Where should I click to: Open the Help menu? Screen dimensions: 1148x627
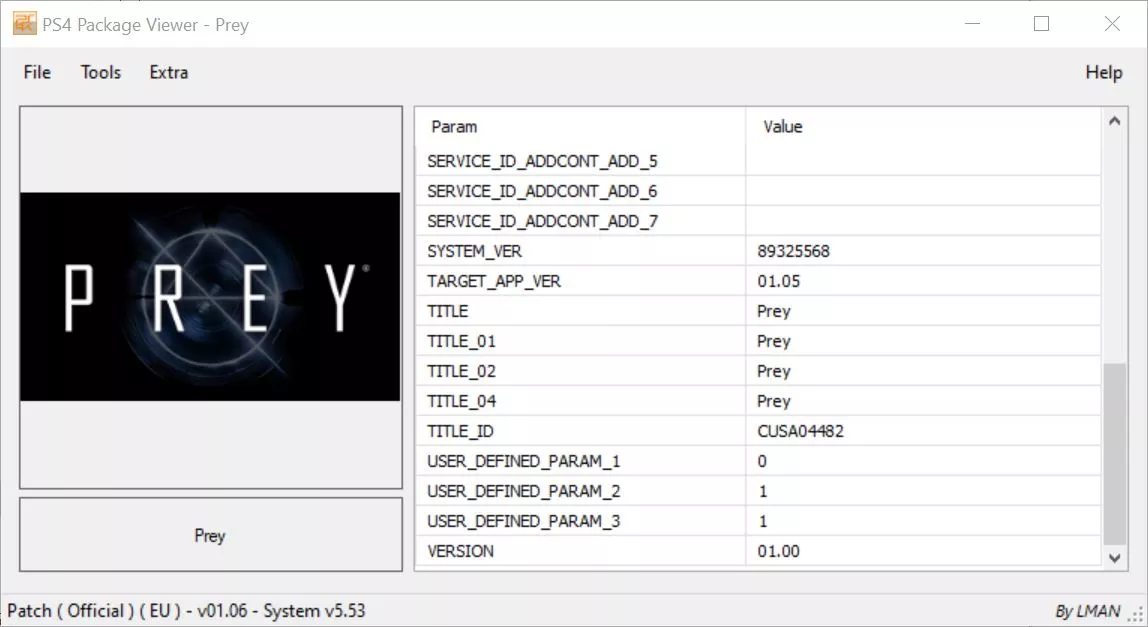pyautogui.click(x=1103, y=72)
